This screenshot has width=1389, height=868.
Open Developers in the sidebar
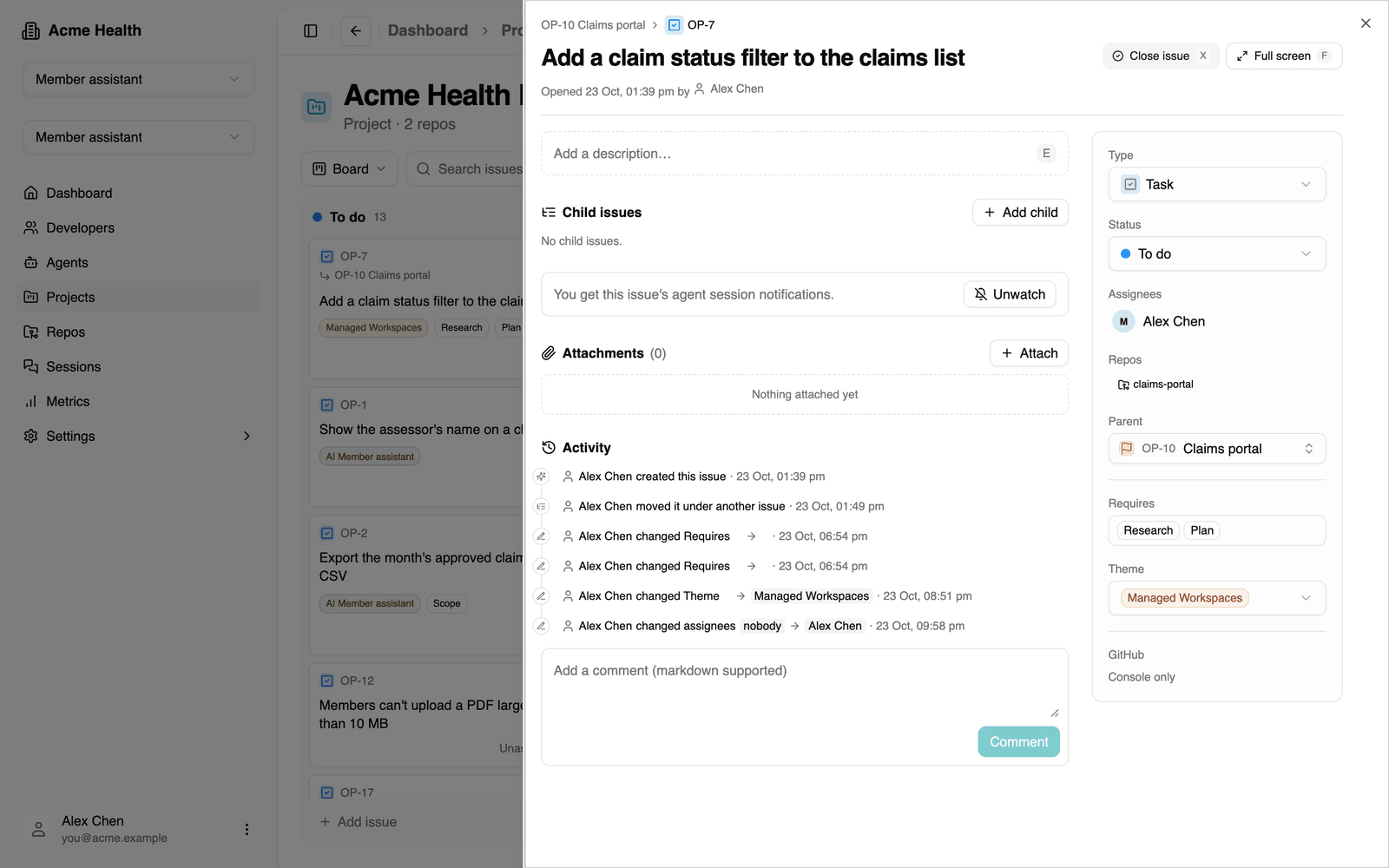pos(139,227)
